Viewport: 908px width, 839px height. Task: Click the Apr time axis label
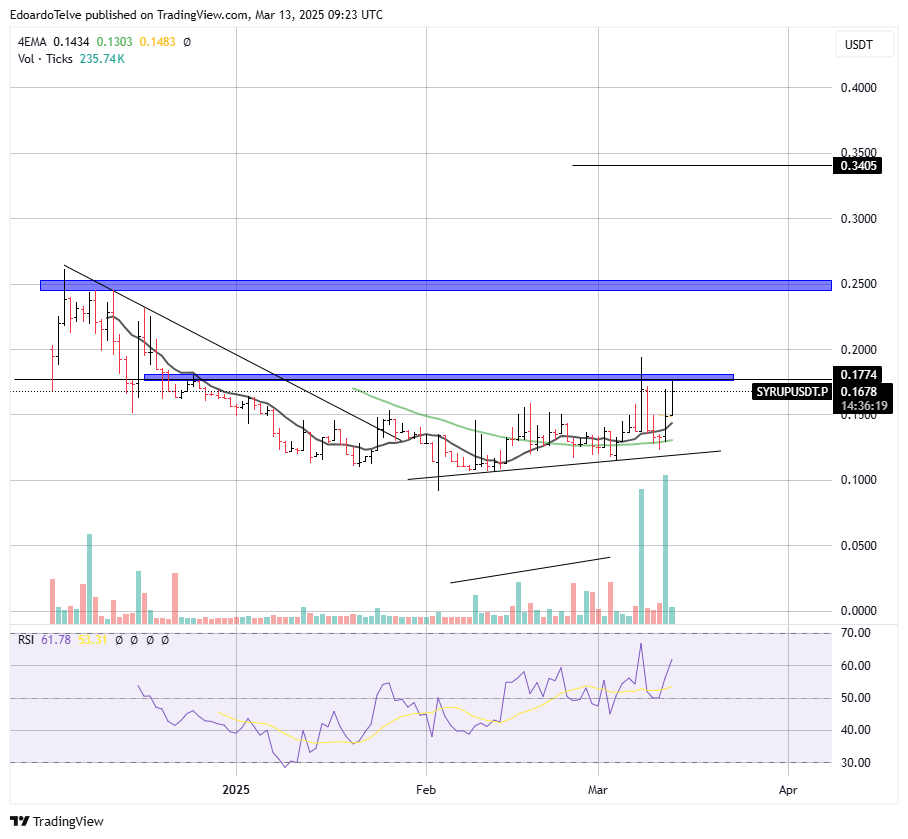tap(788, 790)
